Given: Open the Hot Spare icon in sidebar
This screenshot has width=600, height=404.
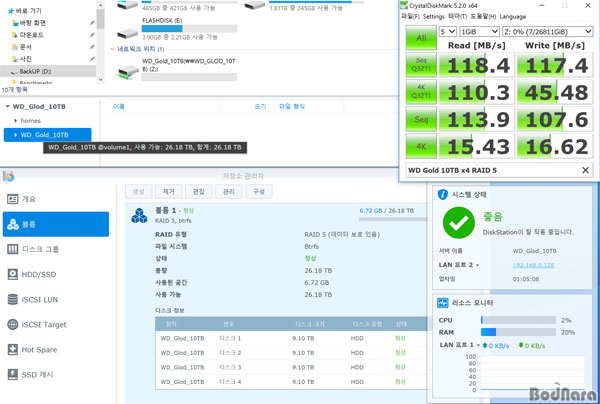Looking at the screenshot, I should pyautogui.click(x=13, y=349).
